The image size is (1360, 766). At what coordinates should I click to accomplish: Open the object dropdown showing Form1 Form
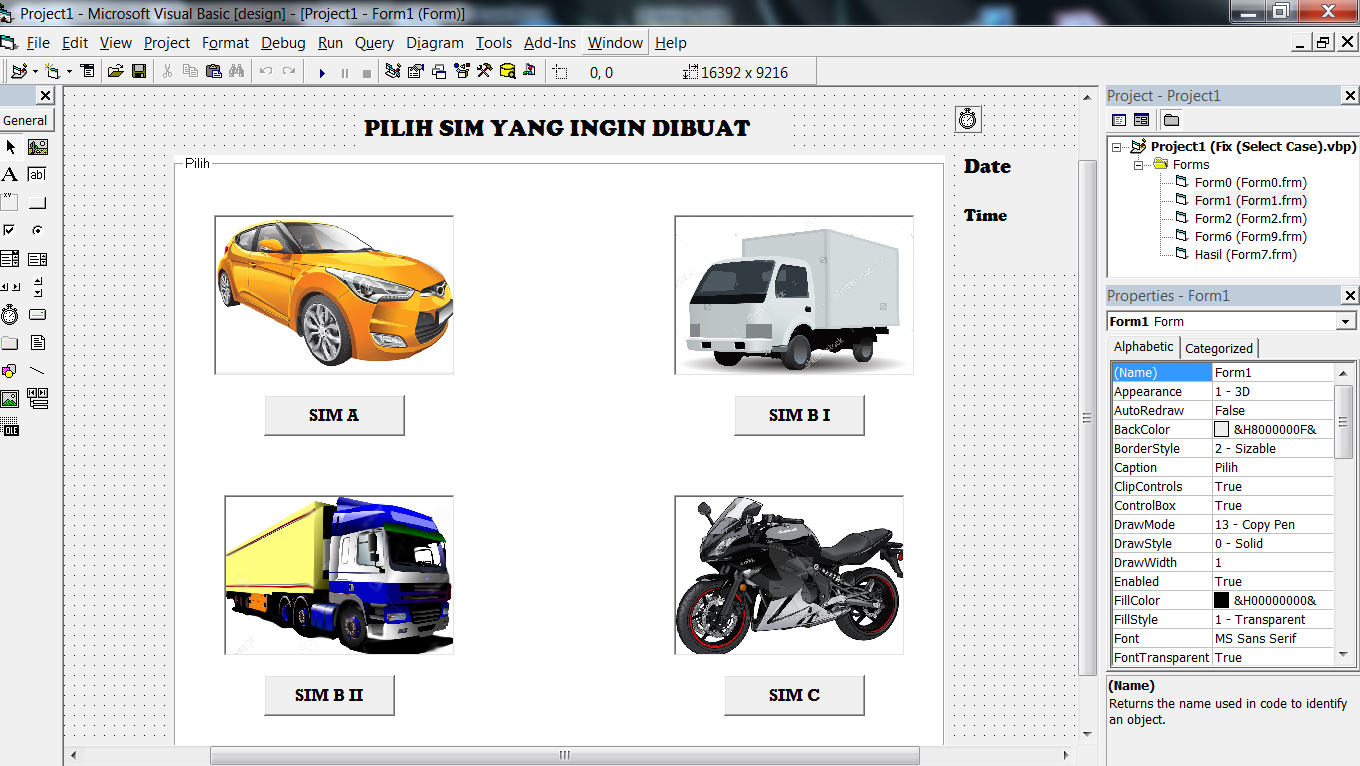tap(1345, 321)
